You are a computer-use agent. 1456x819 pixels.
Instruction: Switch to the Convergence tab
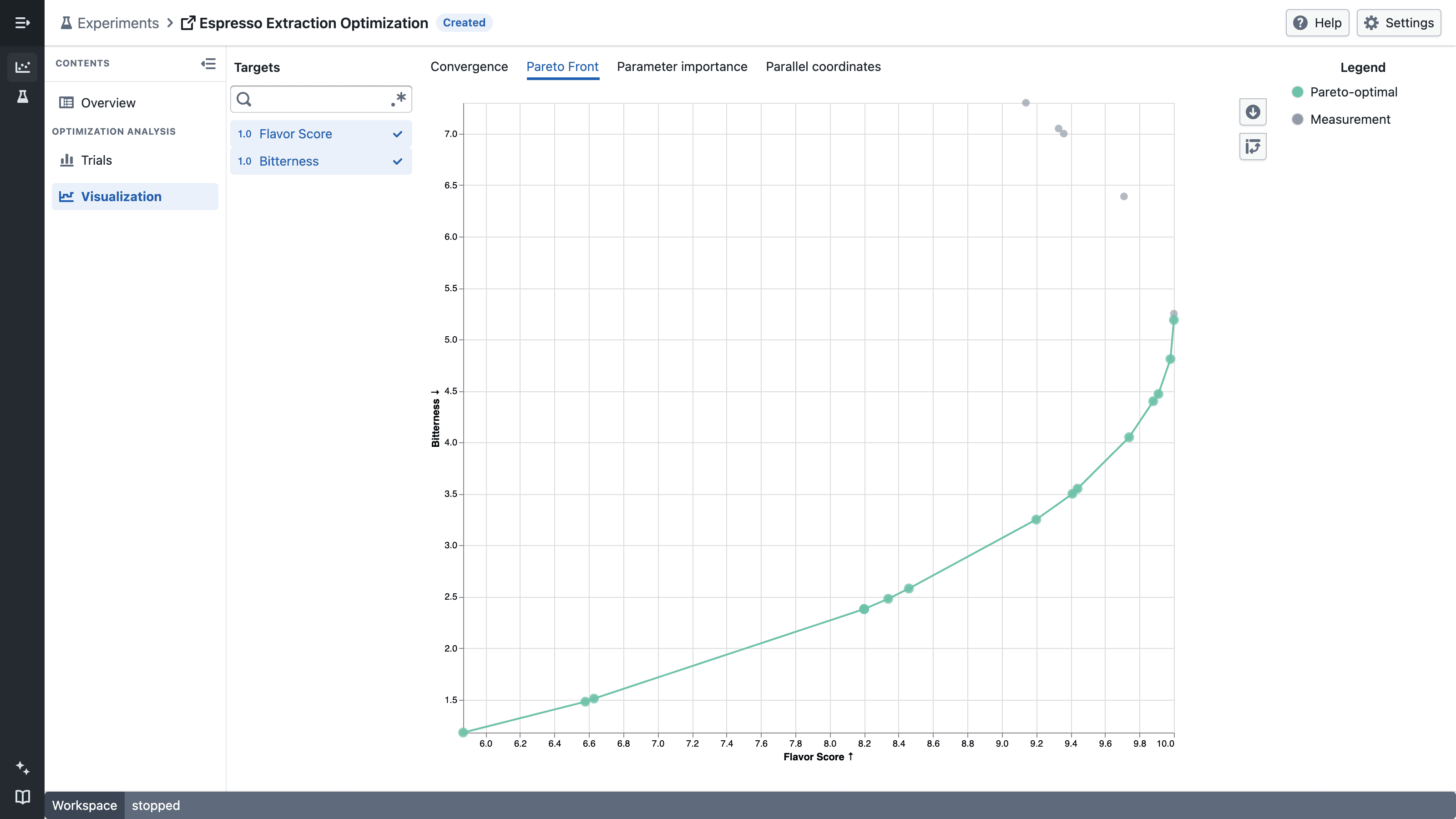(x=469, y=67)
